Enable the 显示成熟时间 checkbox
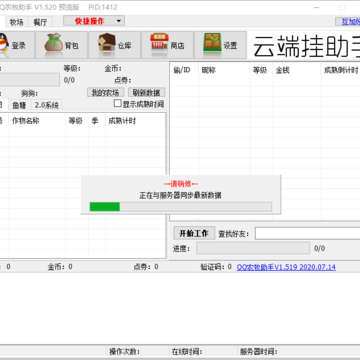Screen dimensions: 360x360 pyautogui.click(x=117, y=103)
